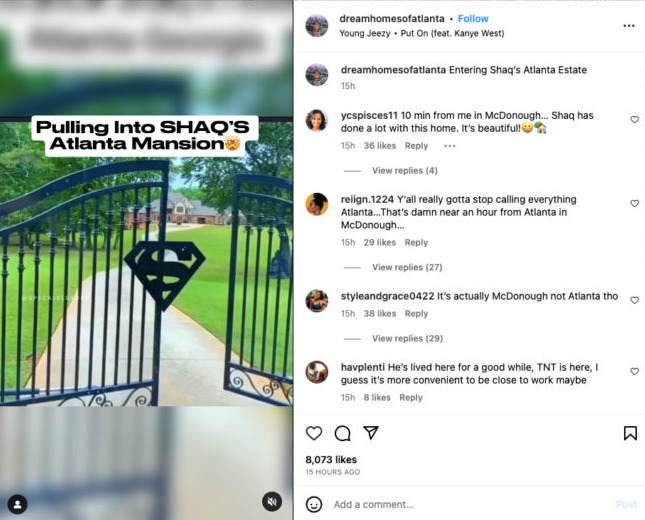Save the post with the bookmark icon
Screen dimensions: 645x520
[630, 433]
